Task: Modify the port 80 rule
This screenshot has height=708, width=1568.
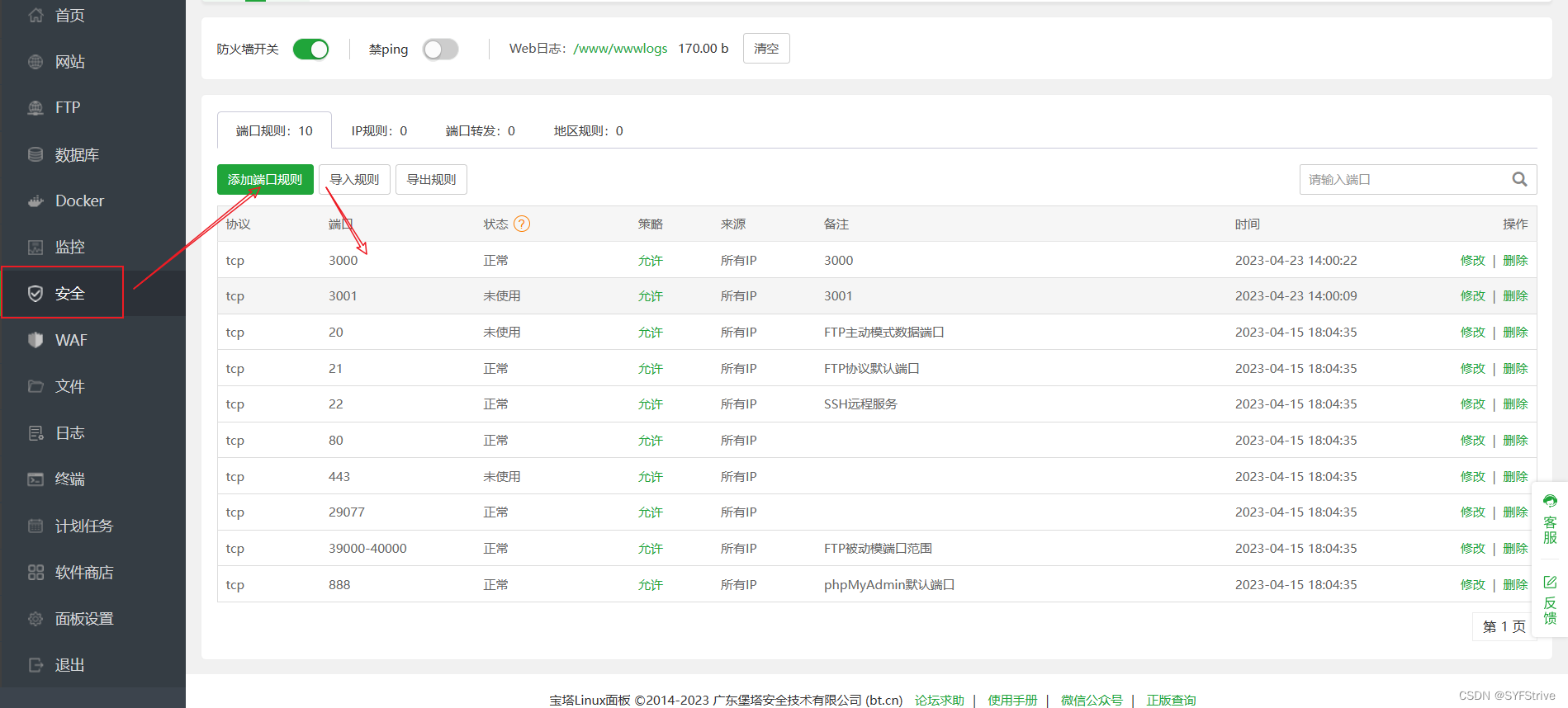Action: (x=1472, y=440)
